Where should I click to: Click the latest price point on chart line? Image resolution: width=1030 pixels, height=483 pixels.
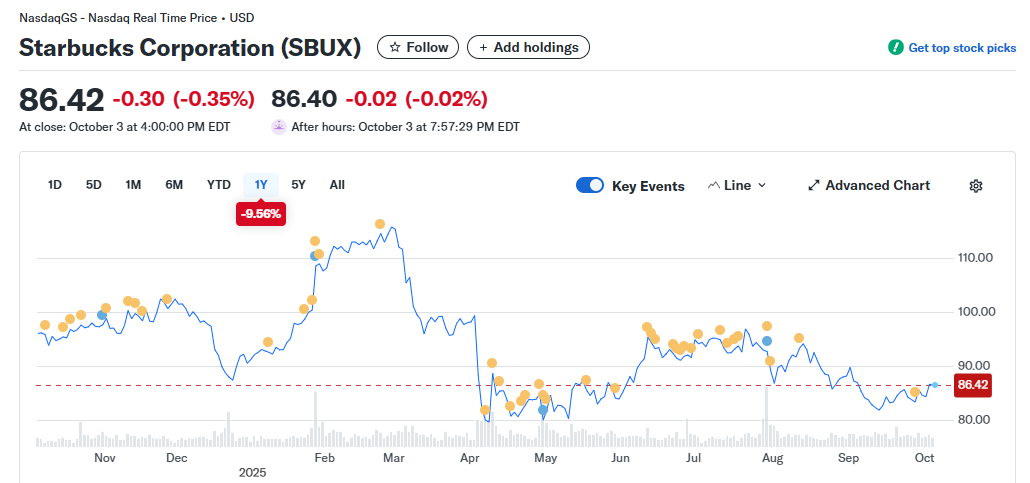pos(934,384)
